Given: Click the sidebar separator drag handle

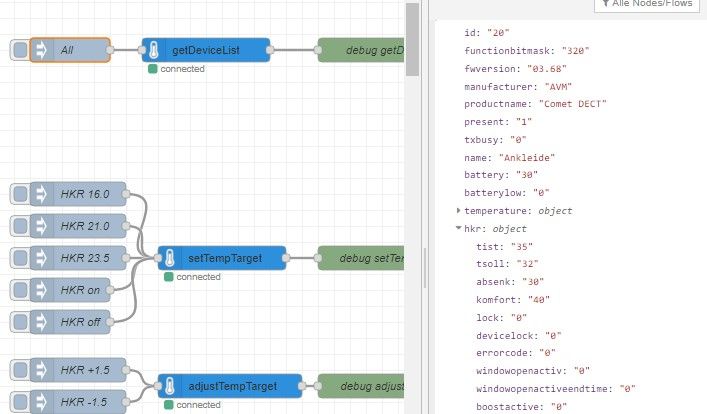Looking at the screenshot, I should click(x=425, y=268).
